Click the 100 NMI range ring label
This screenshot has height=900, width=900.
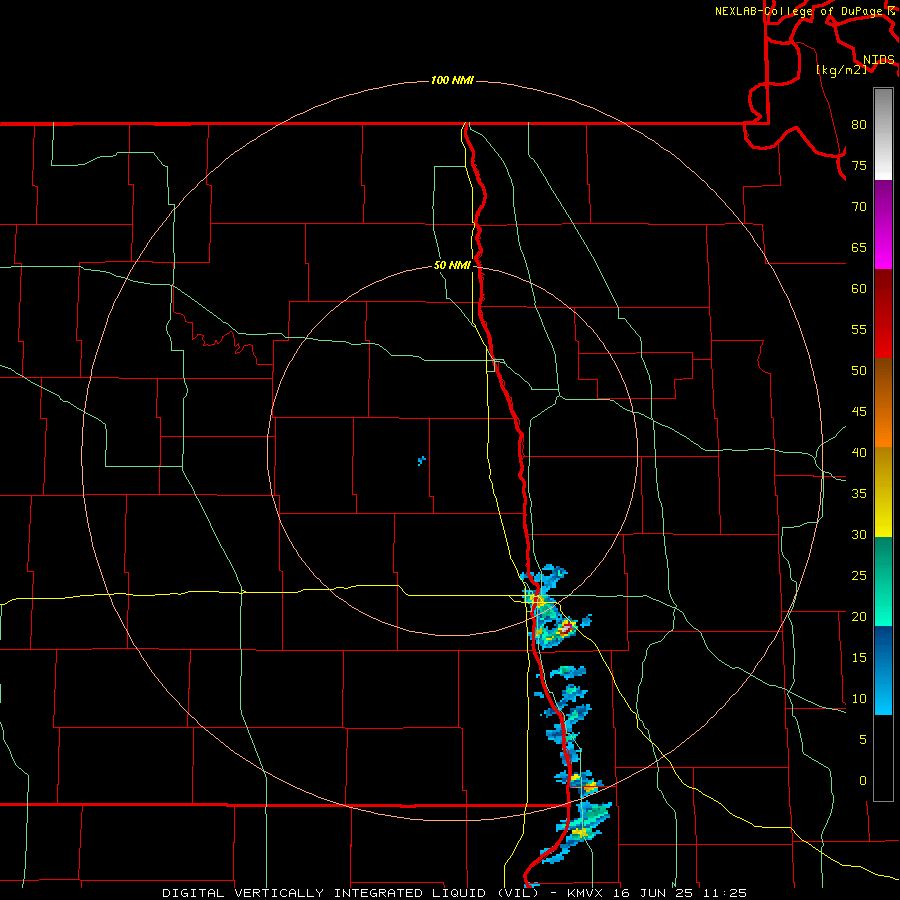[452, 80]
